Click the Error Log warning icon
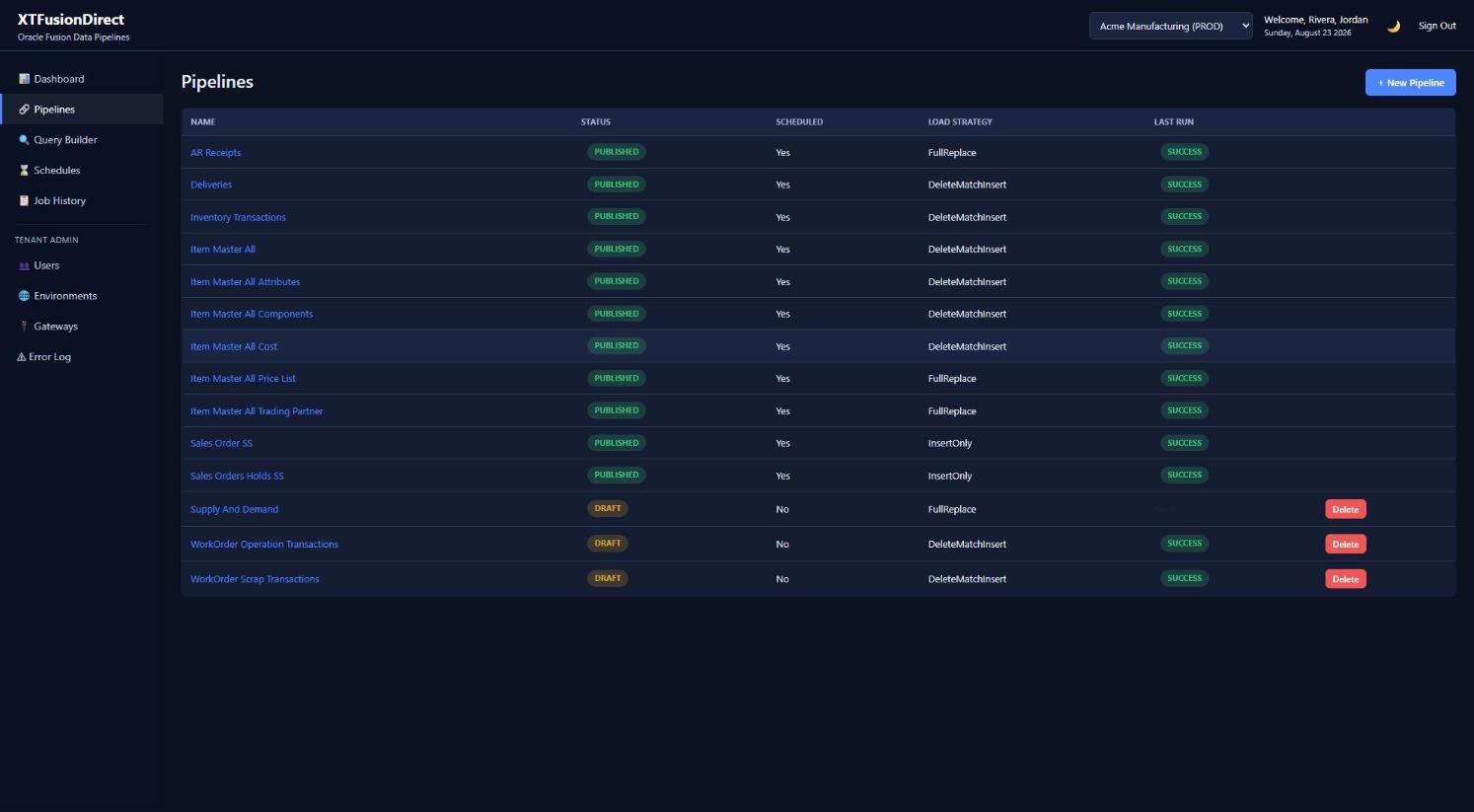 (21, 357)
